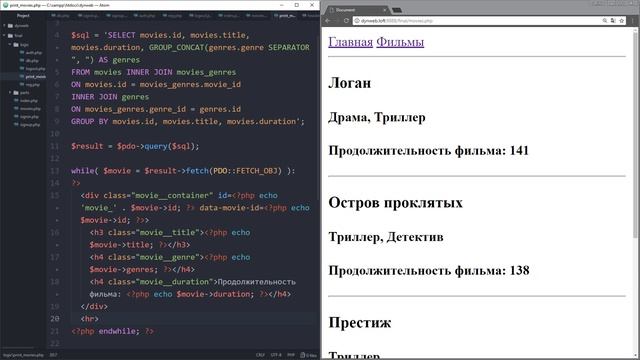Place cursor on $result = $pdo->query line
This screenshot has width=640, height=360.
coord(135,146)
